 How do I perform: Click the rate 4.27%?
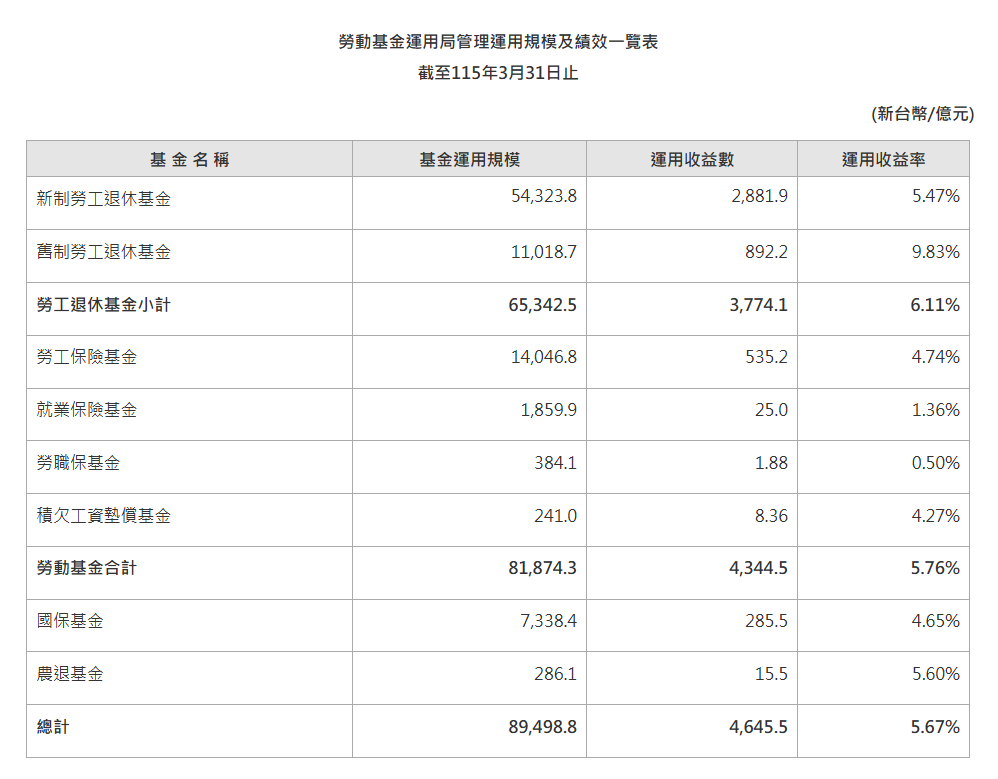(x=936, y=516)
